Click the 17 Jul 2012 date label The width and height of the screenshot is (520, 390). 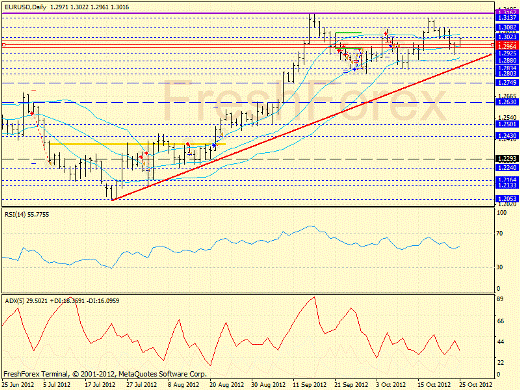(100, 385)
